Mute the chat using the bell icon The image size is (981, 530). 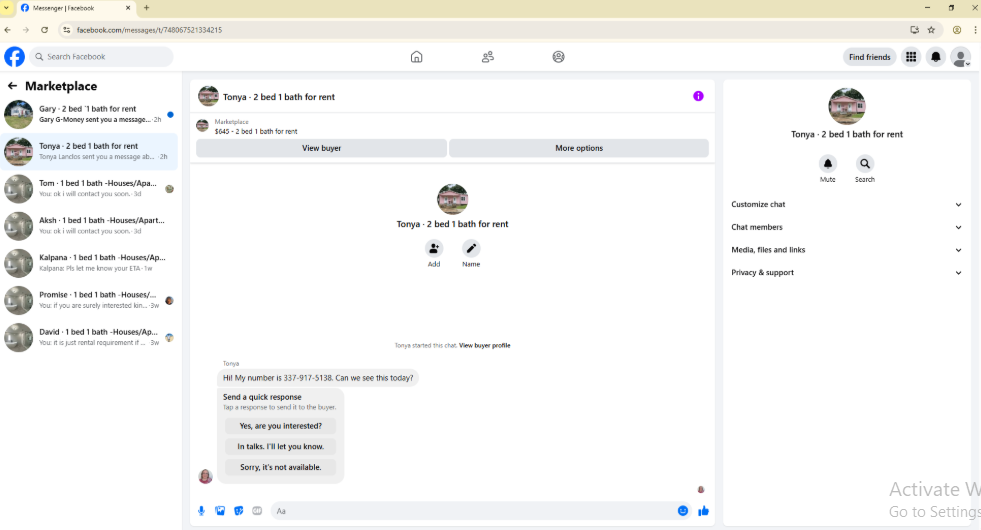828,163
